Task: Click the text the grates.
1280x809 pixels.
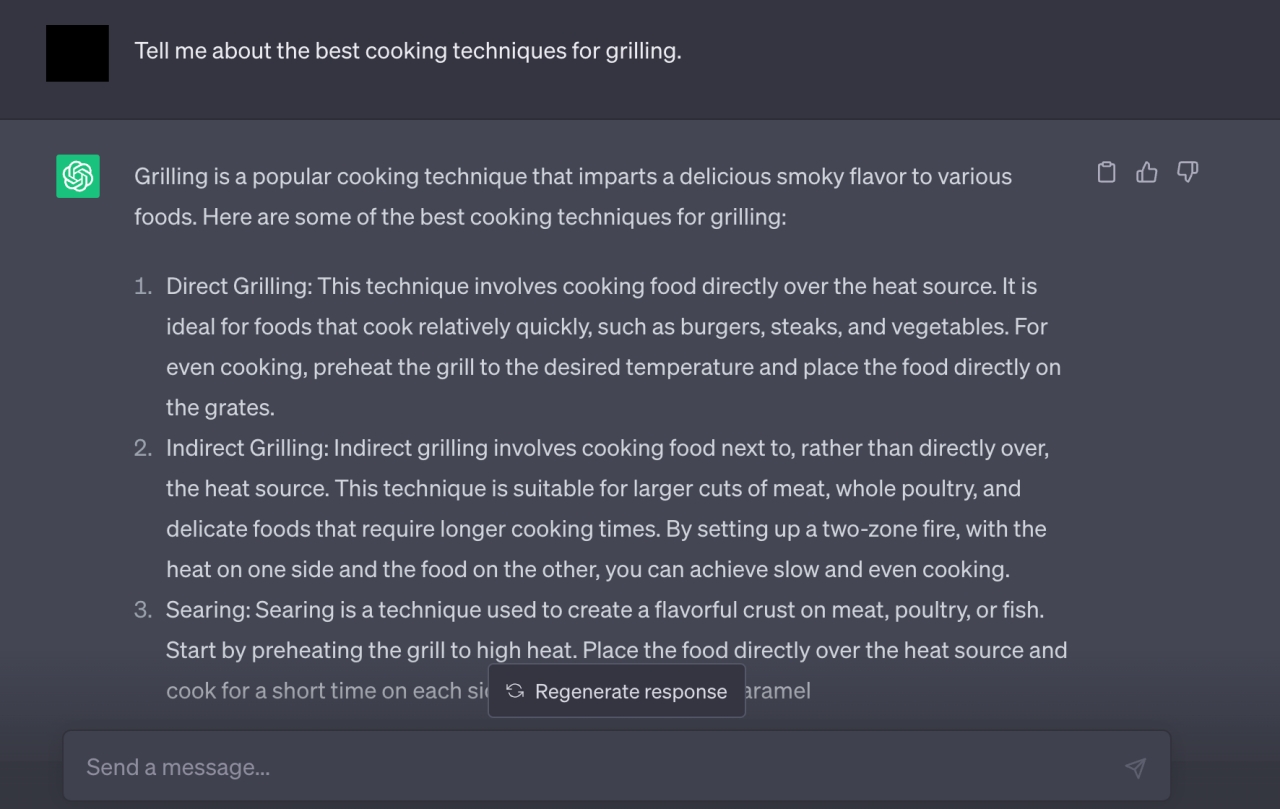Action: (220, 408)
